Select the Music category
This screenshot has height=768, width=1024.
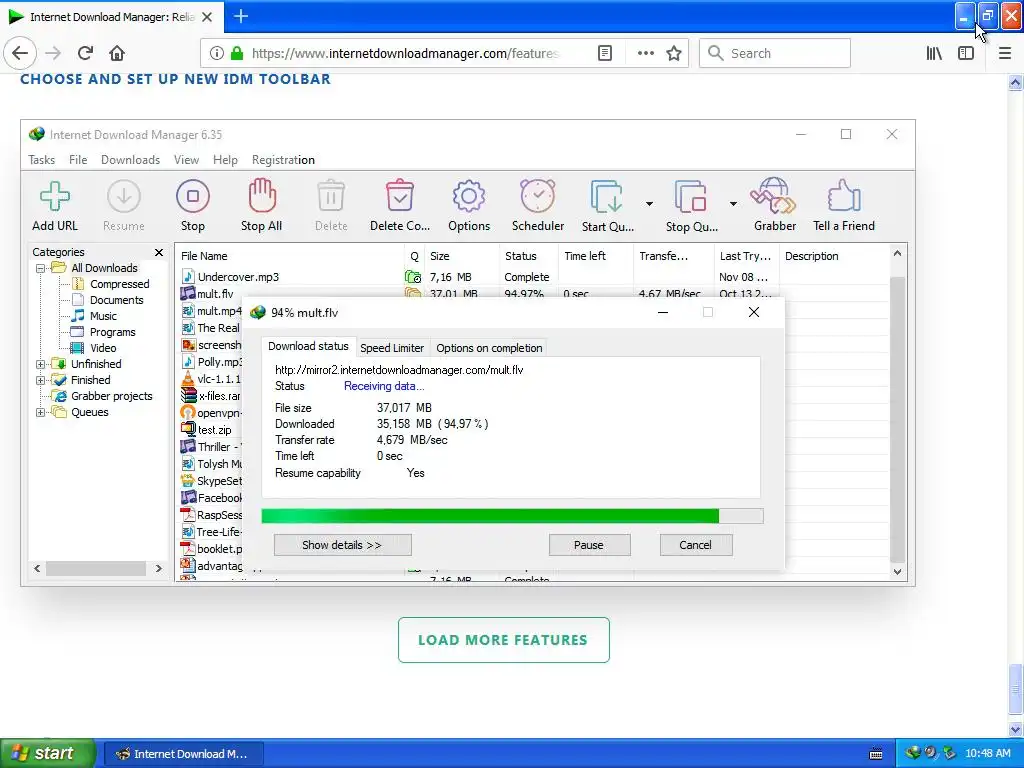103,316
